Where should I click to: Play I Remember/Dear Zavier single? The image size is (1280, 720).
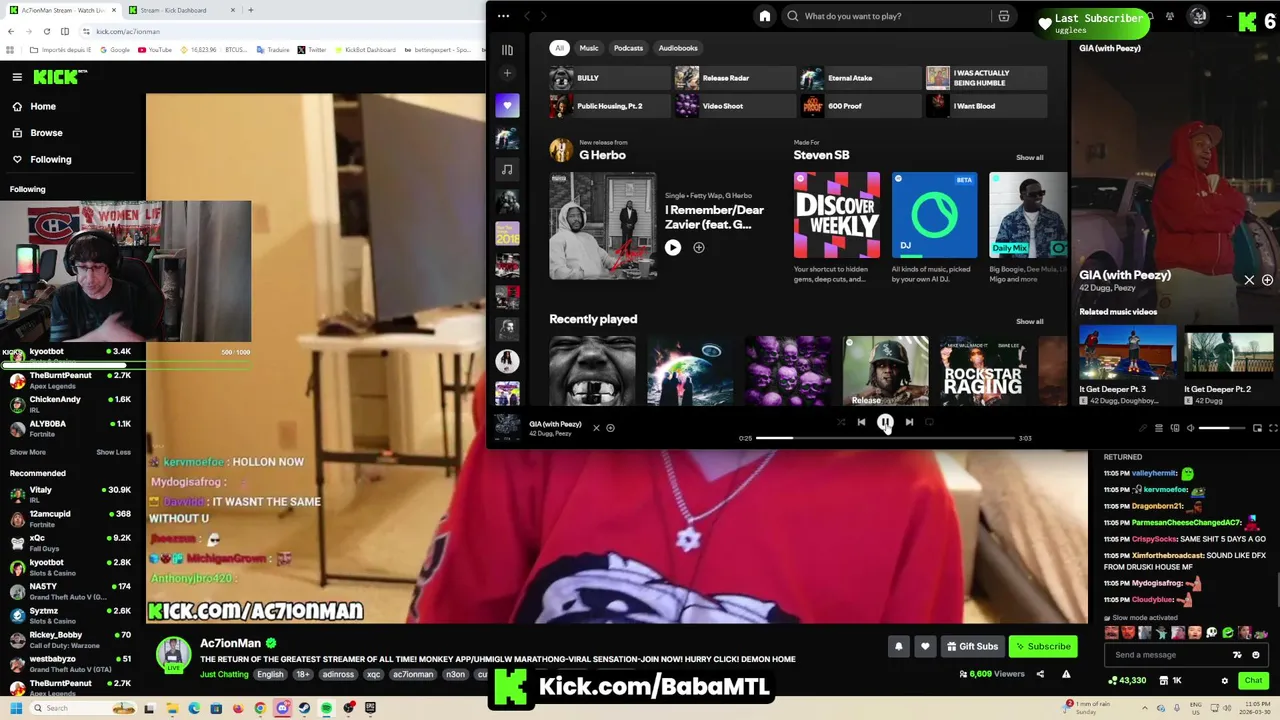673,248
